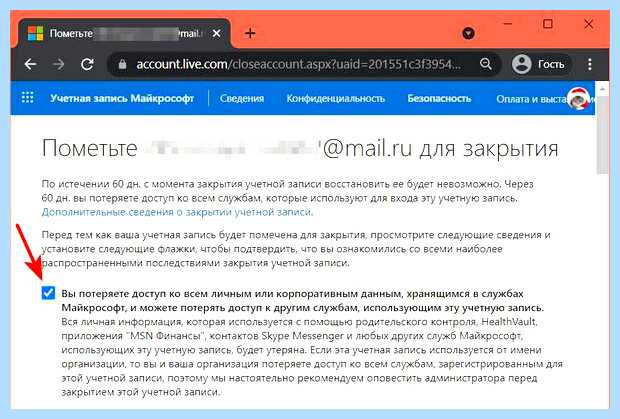Open the Microsoft app launcher grid
Viewport: 620px width, 419px height.
coord(27,98)
